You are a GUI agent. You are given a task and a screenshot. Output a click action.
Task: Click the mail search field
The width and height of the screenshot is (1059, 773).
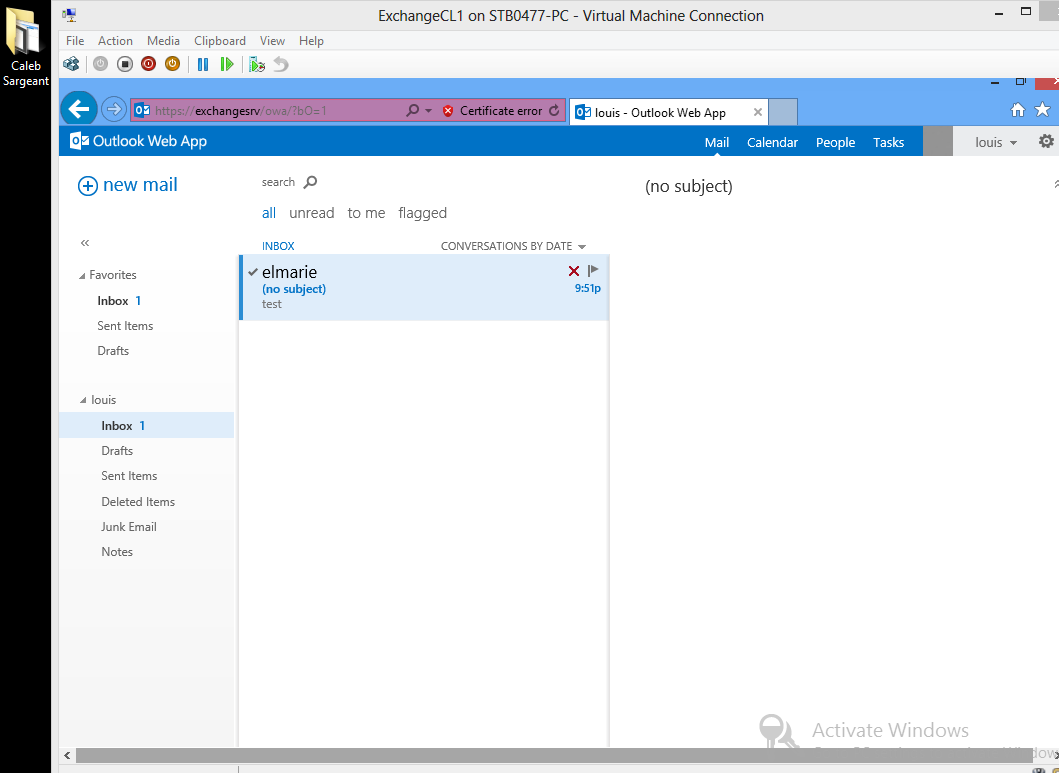(x=278, y=182)
